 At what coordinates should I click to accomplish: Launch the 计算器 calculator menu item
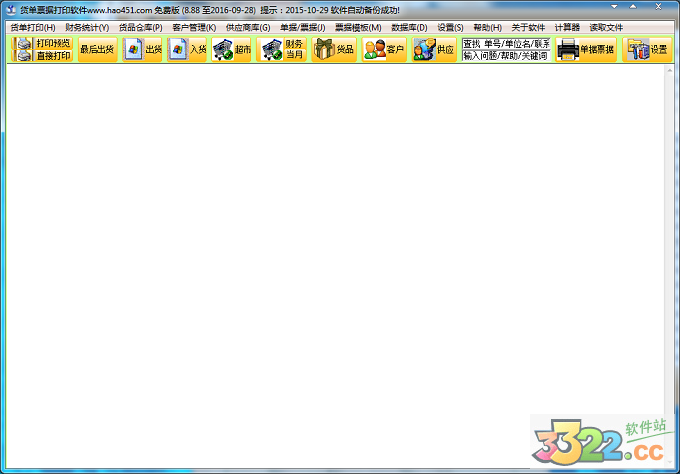pos(567,27)
